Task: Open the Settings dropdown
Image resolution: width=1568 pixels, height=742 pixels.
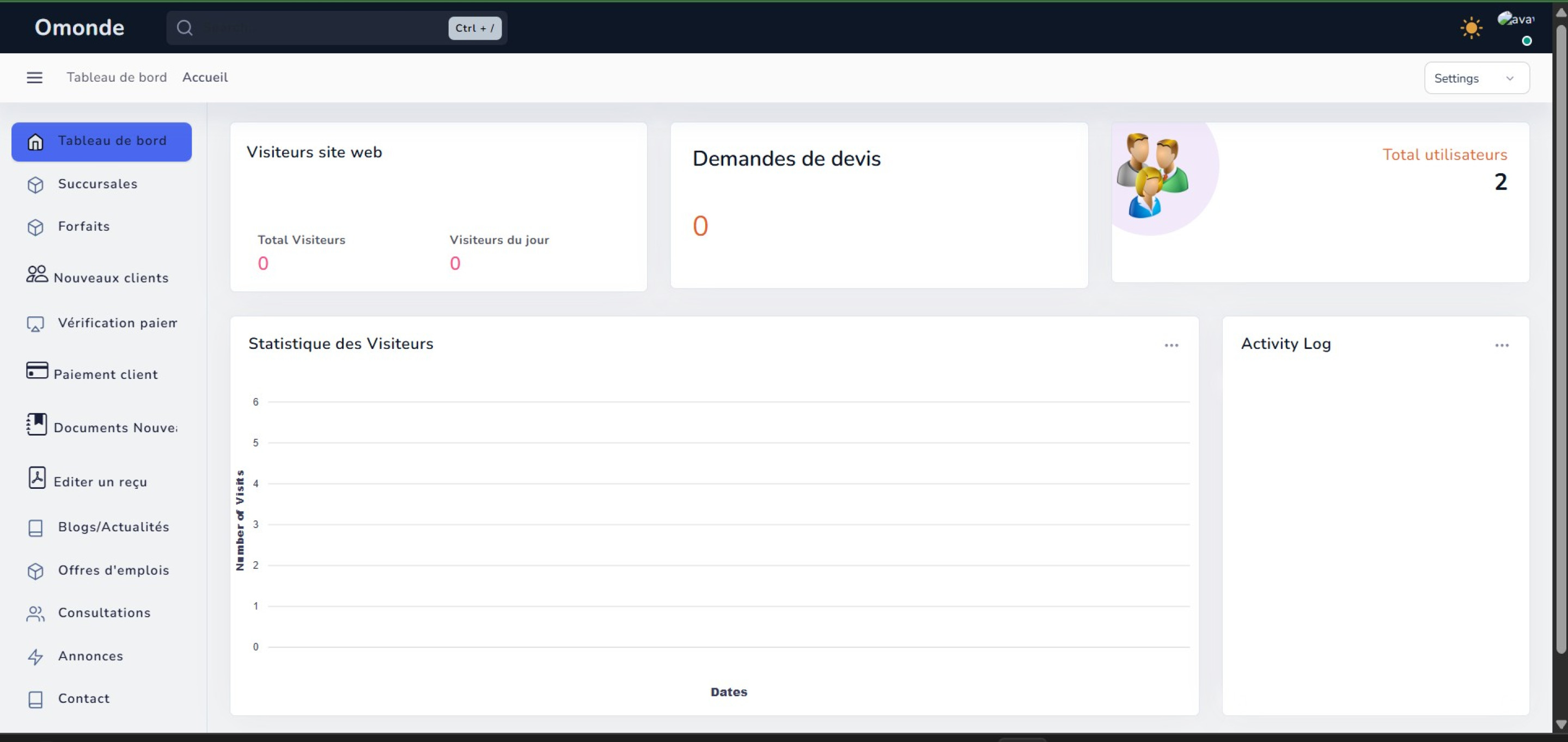Action: 1476,78
